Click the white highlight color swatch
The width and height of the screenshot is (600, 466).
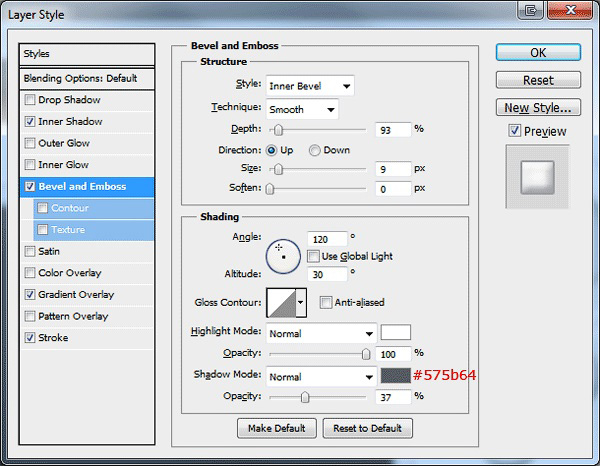click(x=396, y=332)
